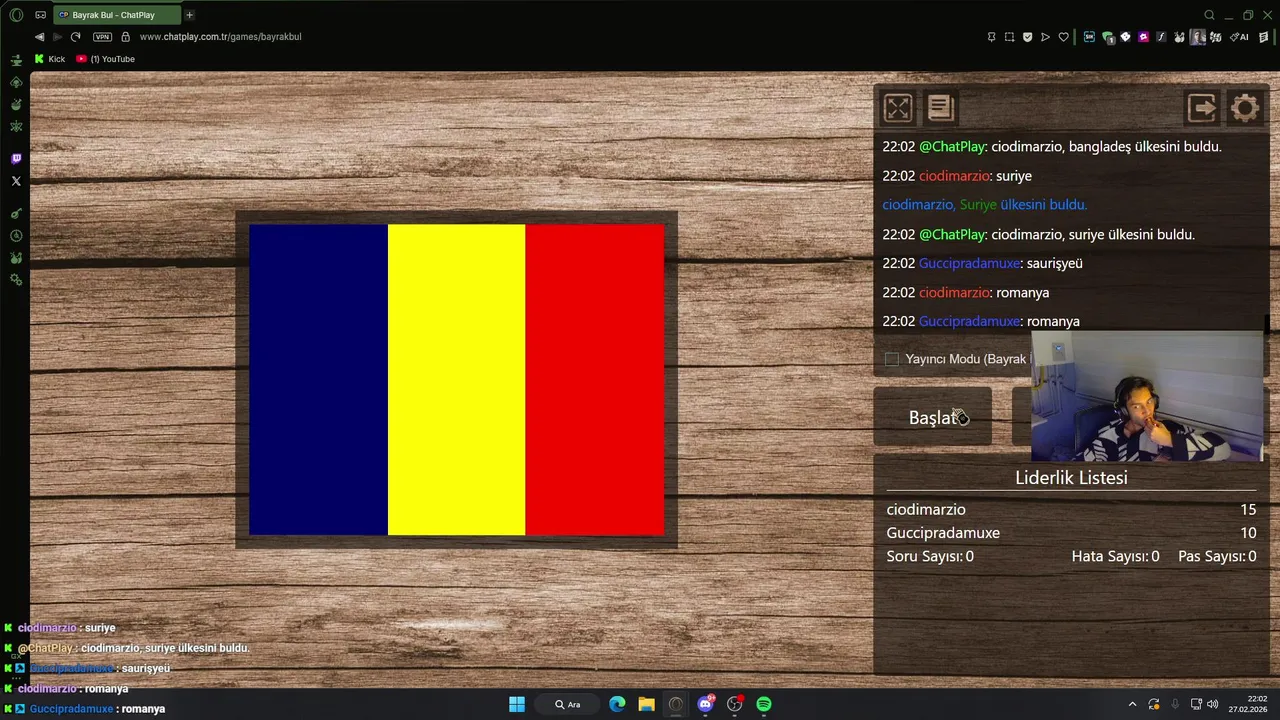This screenshot has width=1280, height=720.
Task: Open the browser tab search magnifier
Action: (1209, 15)
